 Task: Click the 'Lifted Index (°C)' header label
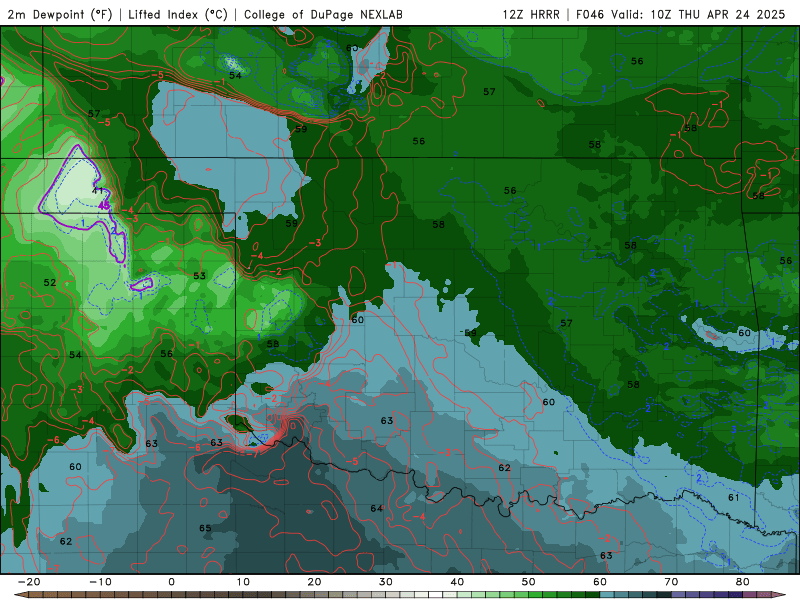click(178, 14)
